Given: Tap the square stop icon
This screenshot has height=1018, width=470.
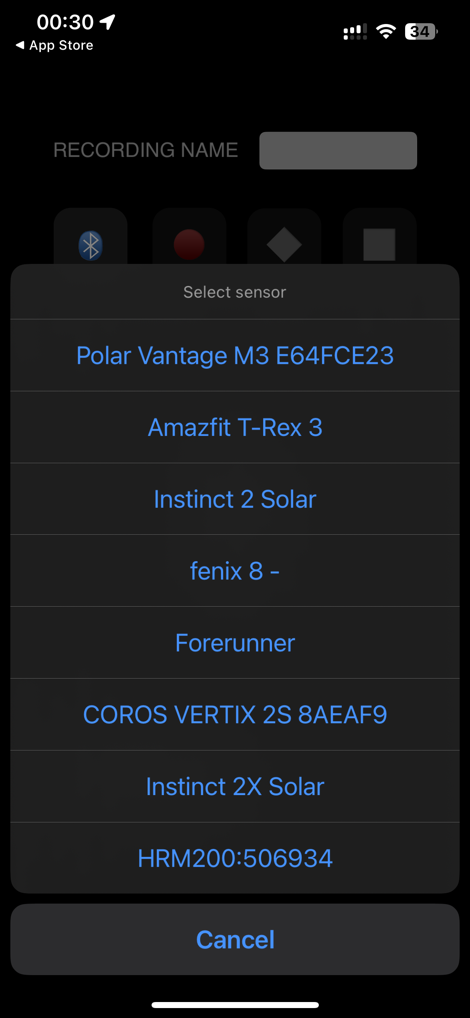Looking at the screenshot, I should click(x=379, y=245).
